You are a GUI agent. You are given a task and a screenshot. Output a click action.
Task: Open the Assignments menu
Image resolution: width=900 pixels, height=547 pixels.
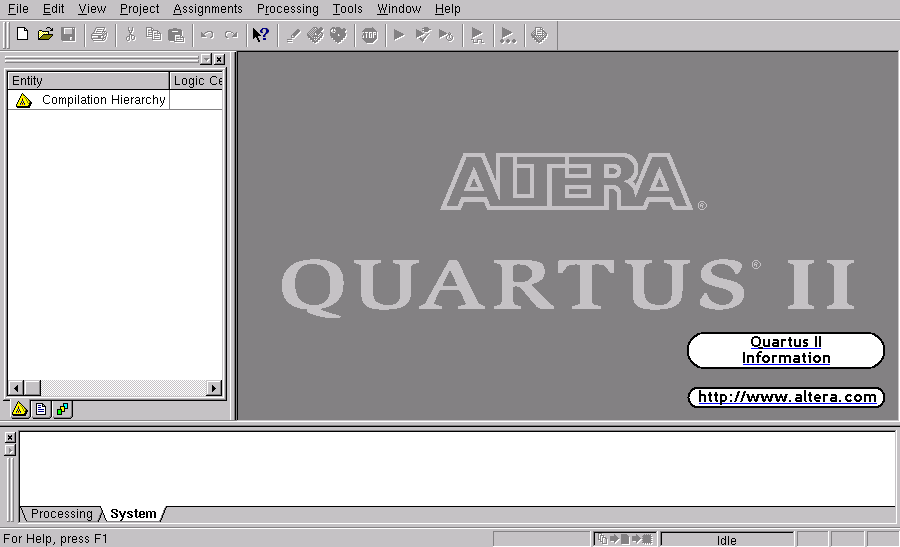208,9
